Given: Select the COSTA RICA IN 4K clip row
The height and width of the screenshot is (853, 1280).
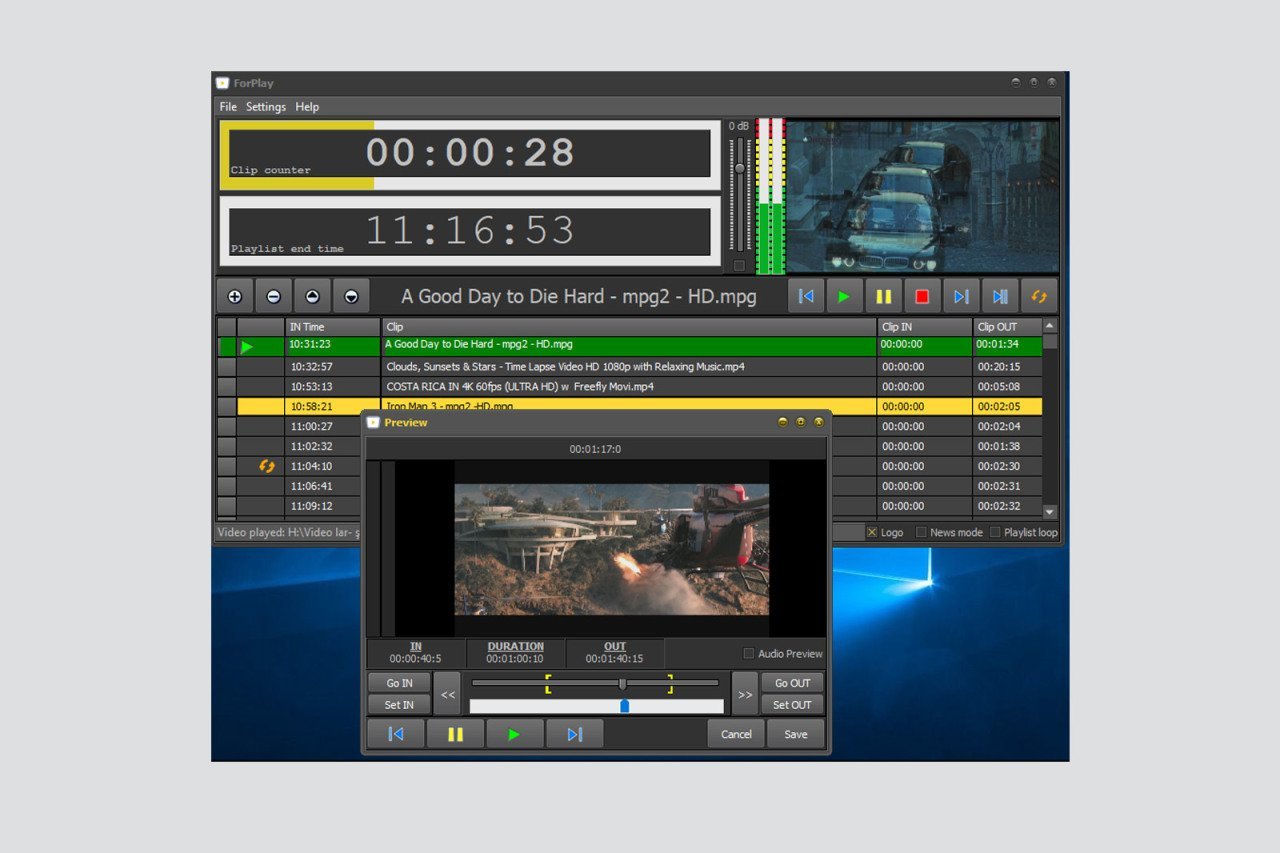Looking at the screenshot, I should (x=630, y=387).
